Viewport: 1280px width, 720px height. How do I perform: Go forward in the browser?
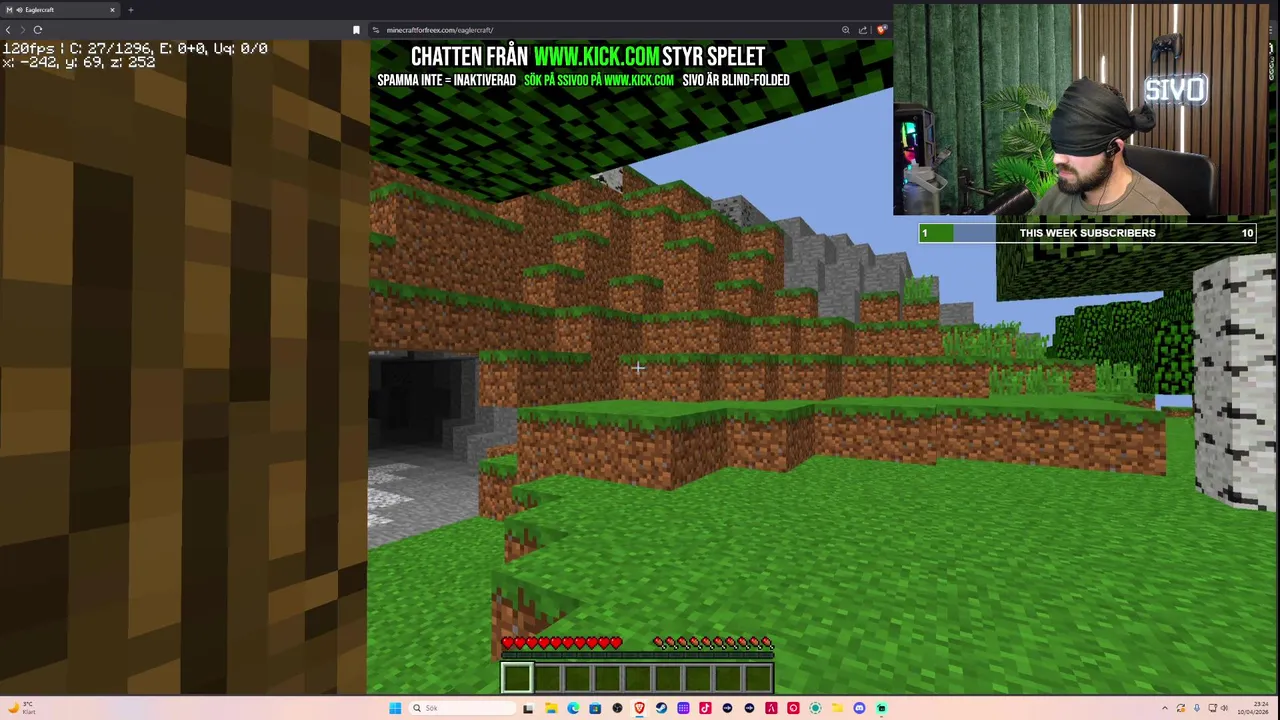point(22,30)
